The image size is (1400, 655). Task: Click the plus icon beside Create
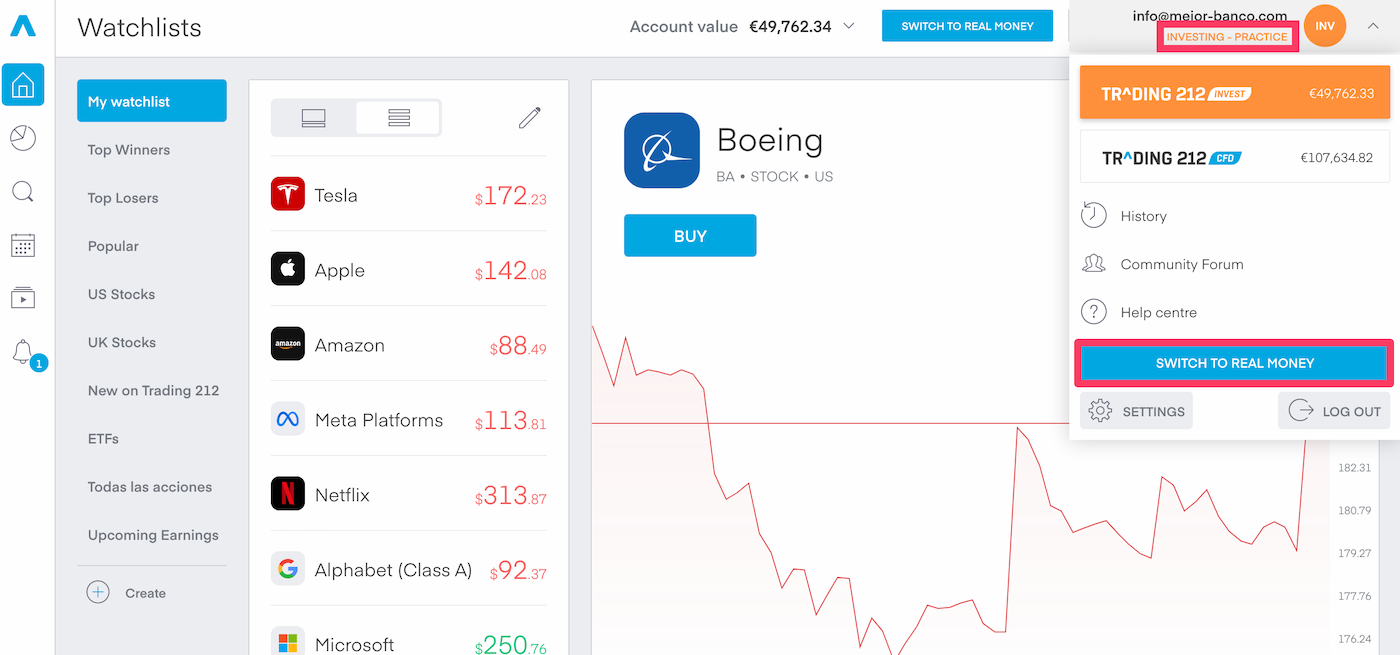98,592
